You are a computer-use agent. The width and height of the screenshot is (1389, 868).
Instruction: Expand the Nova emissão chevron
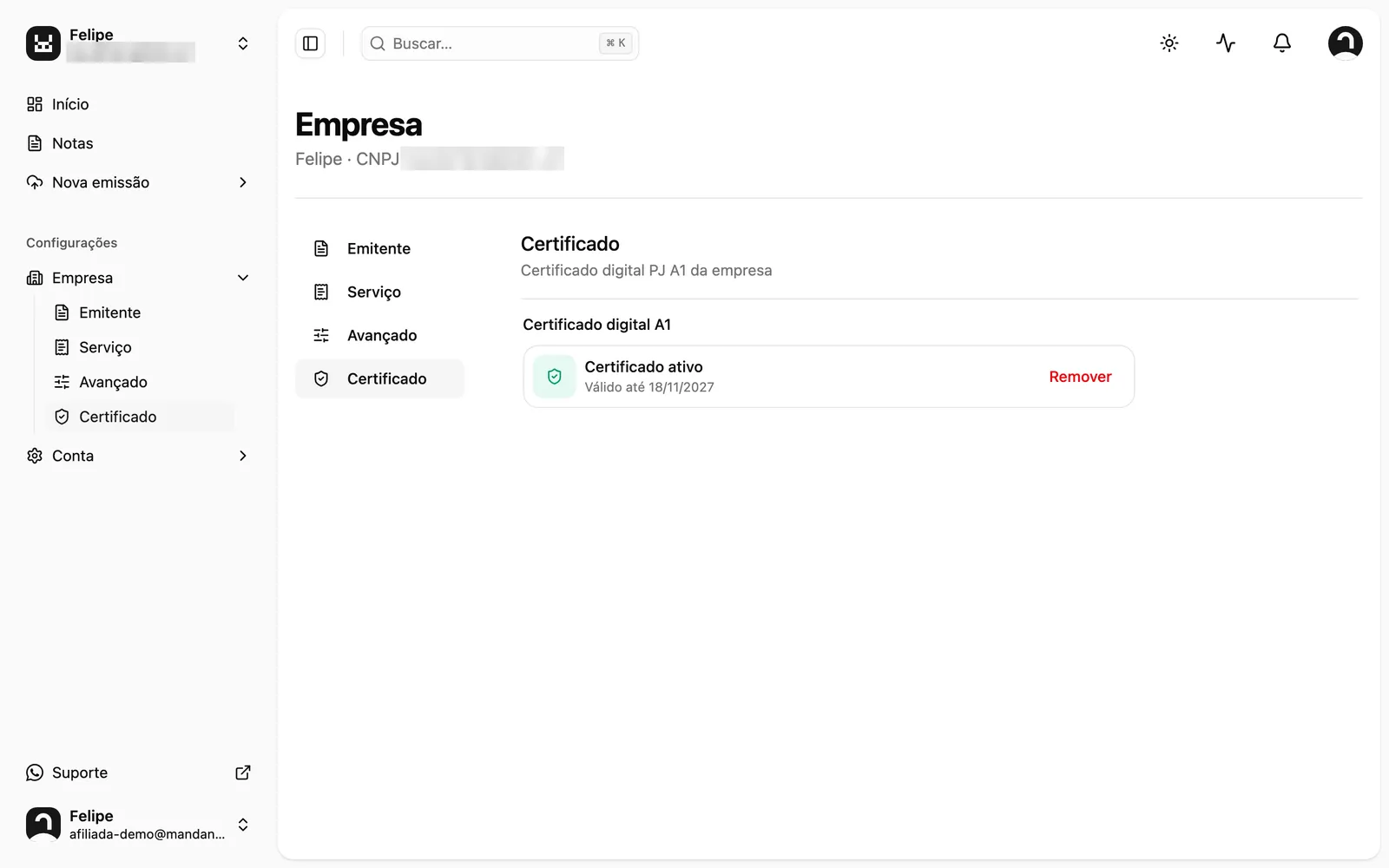point(243,182)
